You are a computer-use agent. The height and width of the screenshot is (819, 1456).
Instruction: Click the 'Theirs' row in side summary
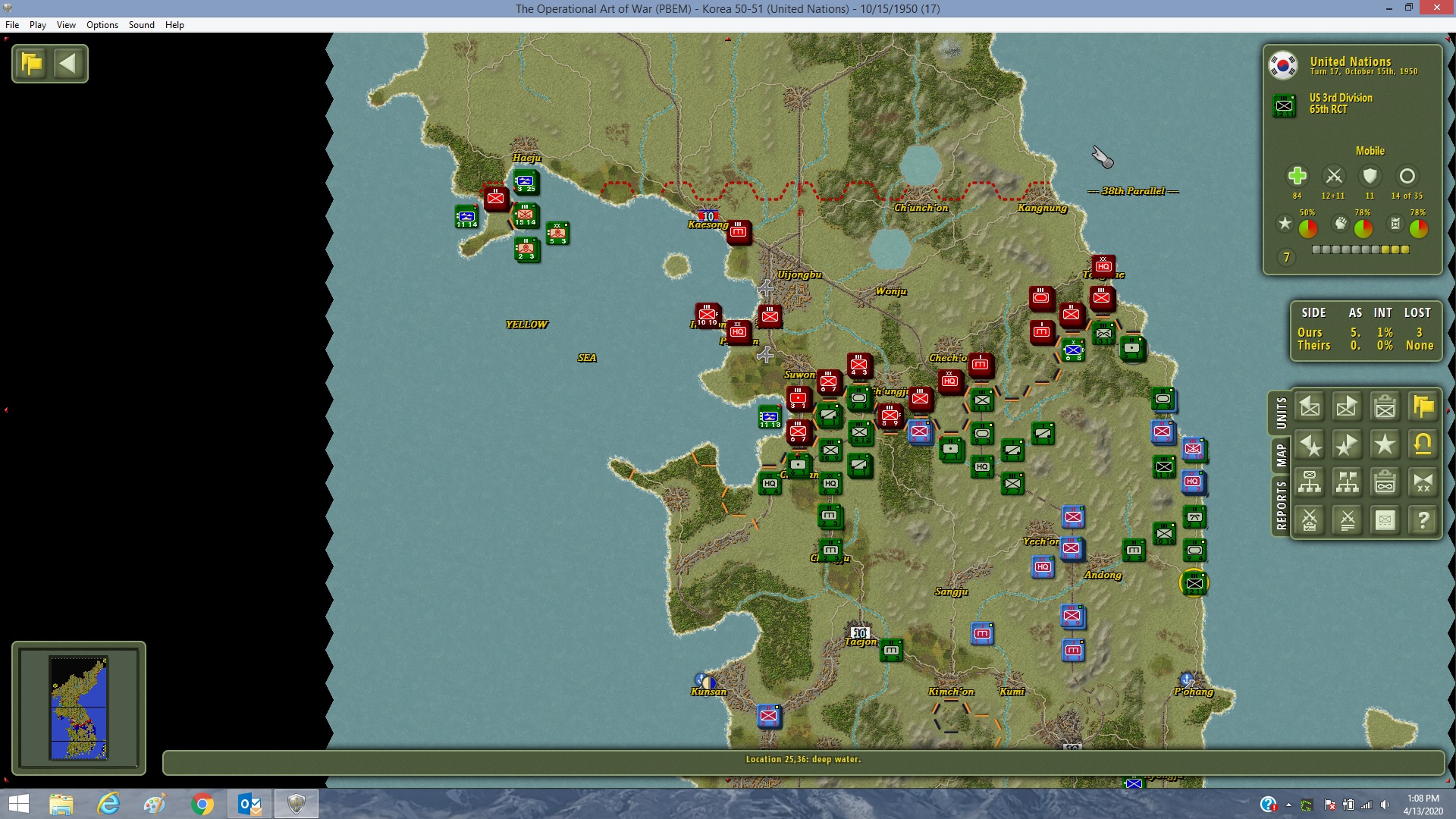1365,346
